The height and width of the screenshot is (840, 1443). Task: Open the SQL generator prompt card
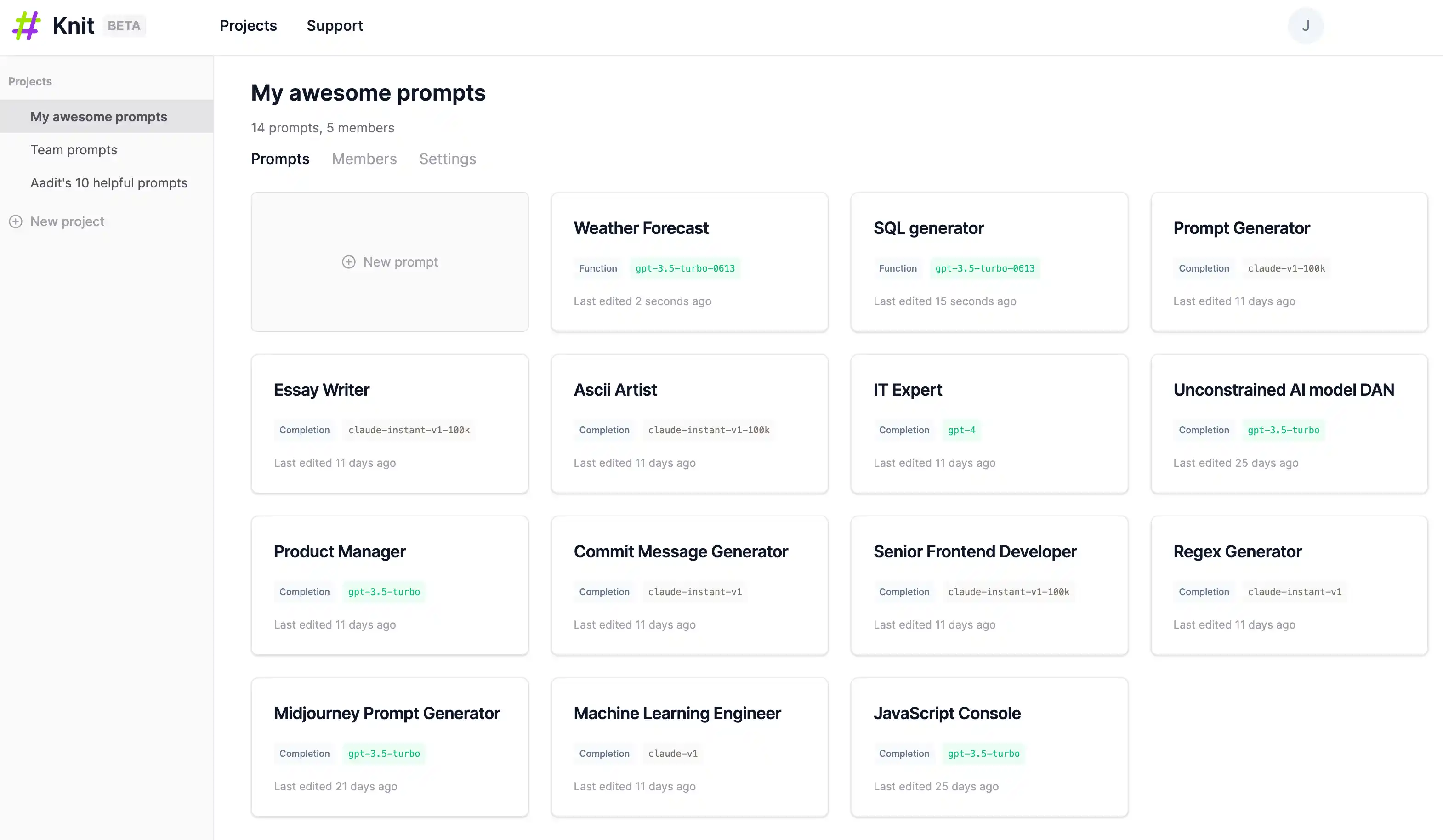(x=989, y=262)
